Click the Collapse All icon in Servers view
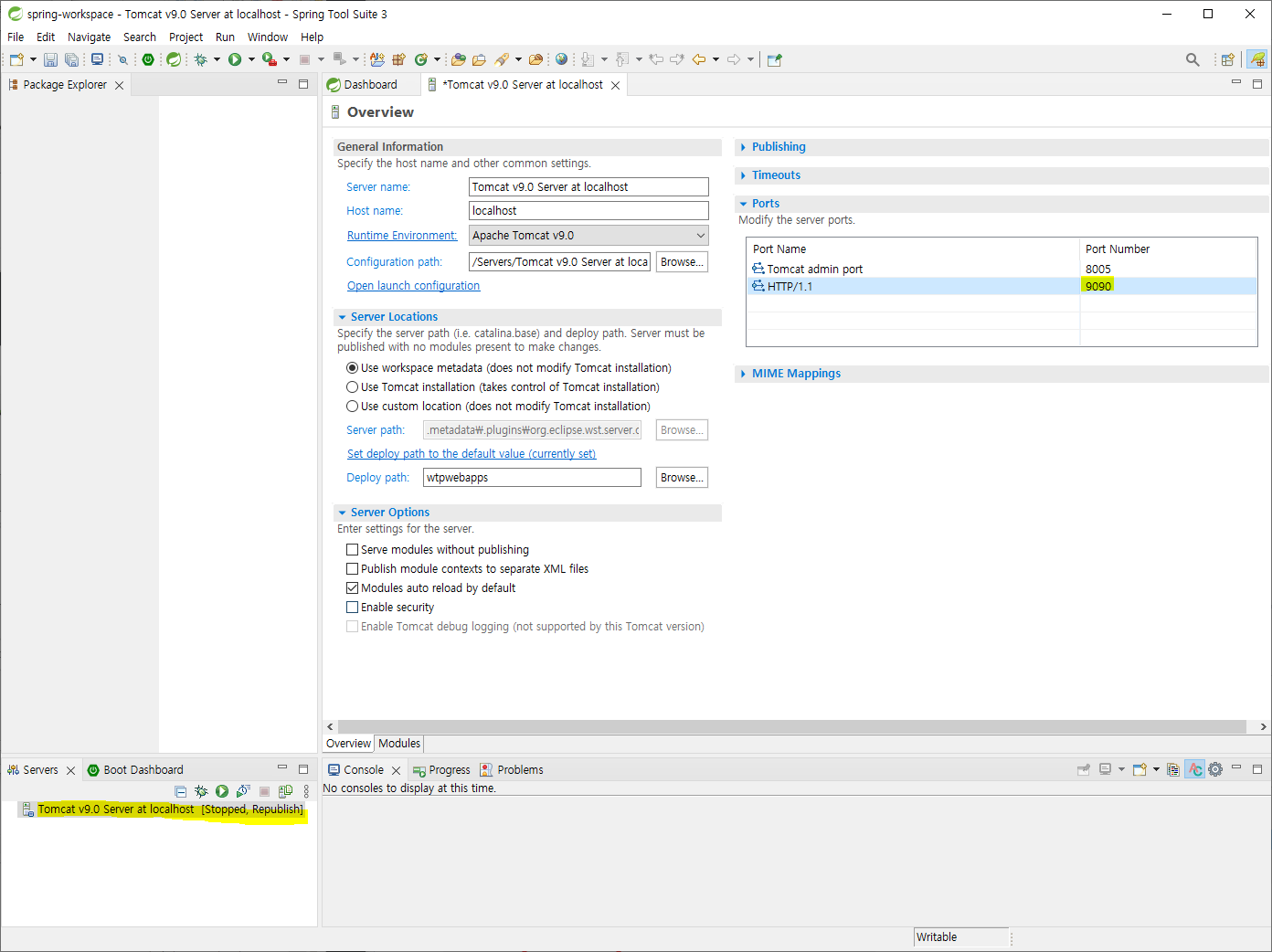This screenshot has height=952, width=1272. tap(180, 791)
